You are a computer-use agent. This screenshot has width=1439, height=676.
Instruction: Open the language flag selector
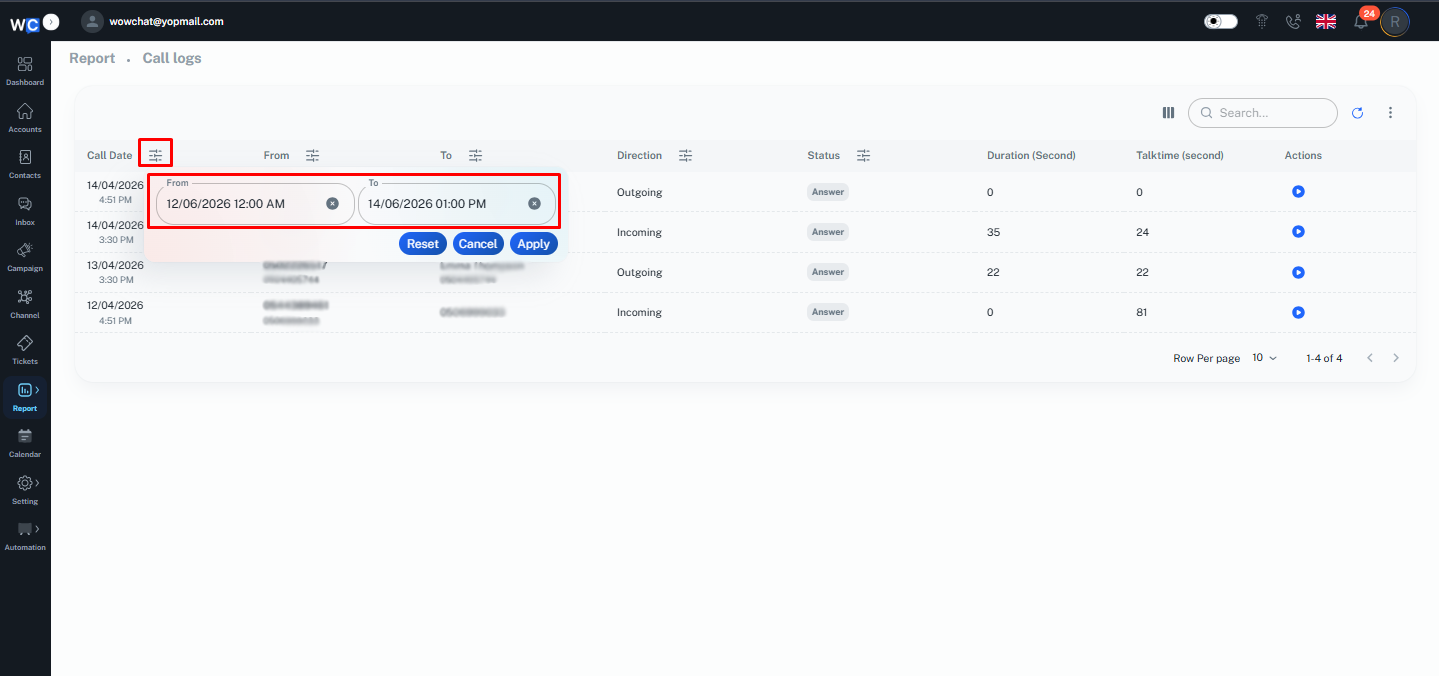pyautogui.click(x=1326, y=21)
